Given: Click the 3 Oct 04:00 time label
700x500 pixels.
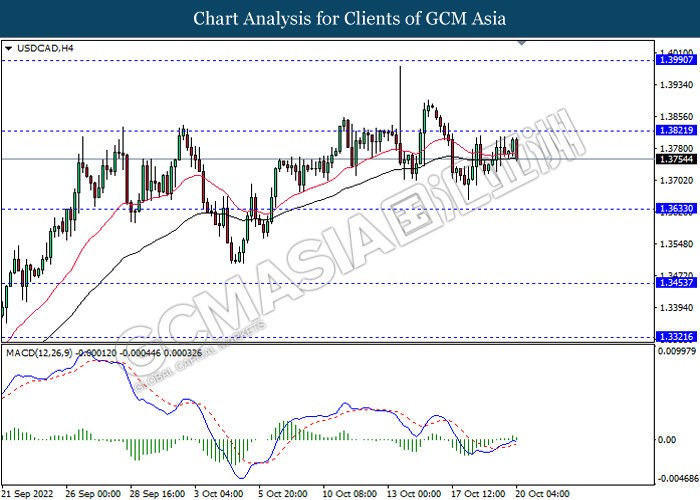Looking at the screenshot, I should pyautogui.click(x=219, y=494).
